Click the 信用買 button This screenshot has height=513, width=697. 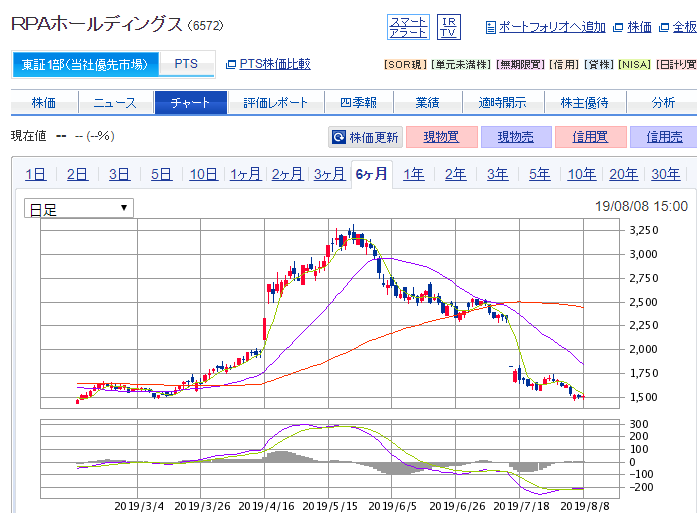click(590, 137)
